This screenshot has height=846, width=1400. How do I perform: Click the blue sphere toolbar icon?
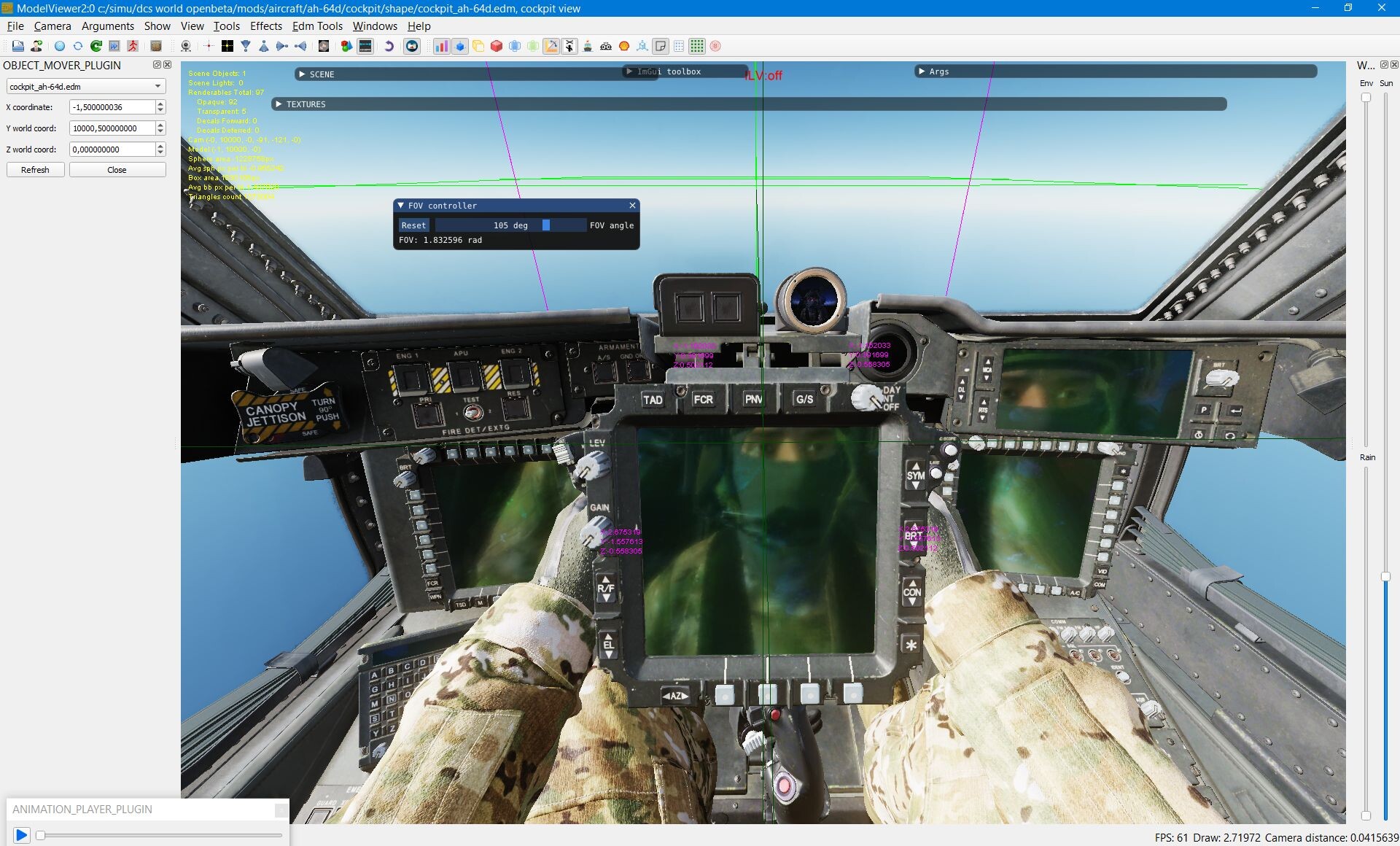tap(60, 46)
